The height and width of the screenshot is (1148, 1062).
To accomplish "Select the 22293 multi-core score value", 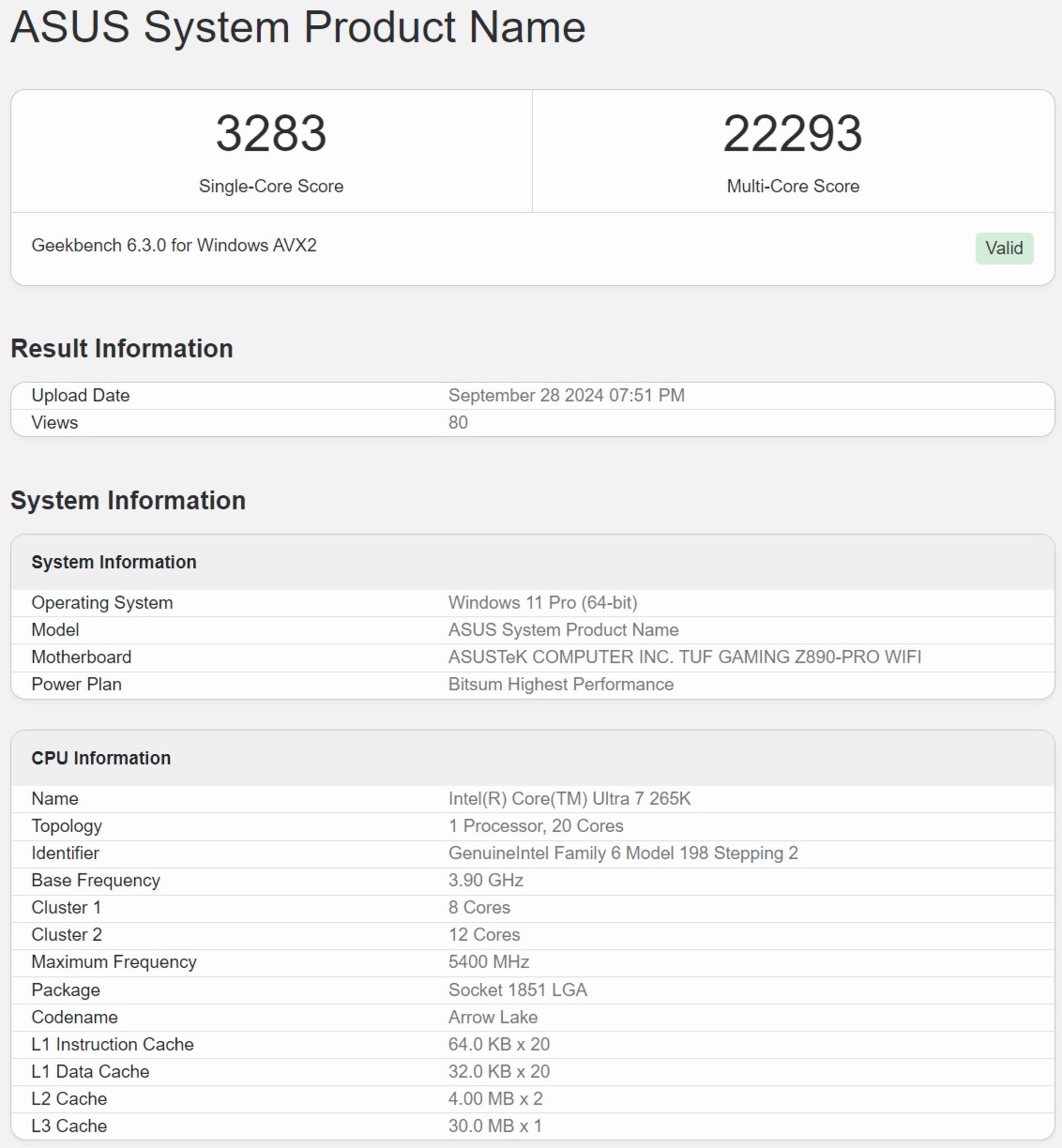I will [793, 133].
